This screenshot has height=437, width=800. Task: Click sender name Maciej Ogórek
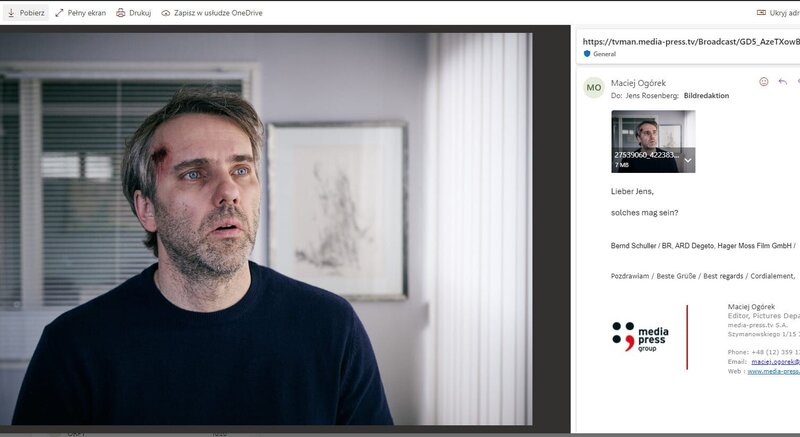[638, 82]
